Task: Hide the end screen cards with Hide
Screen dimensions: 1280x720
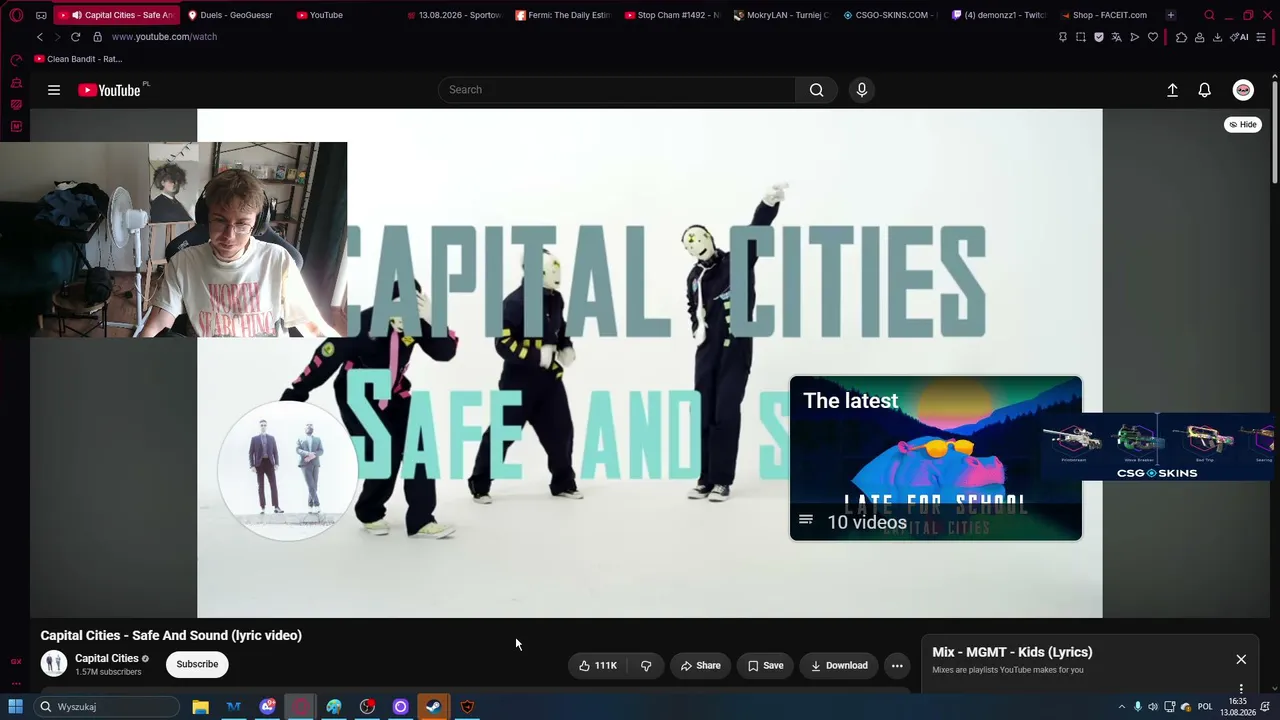Action: [x=1243, y=125]
